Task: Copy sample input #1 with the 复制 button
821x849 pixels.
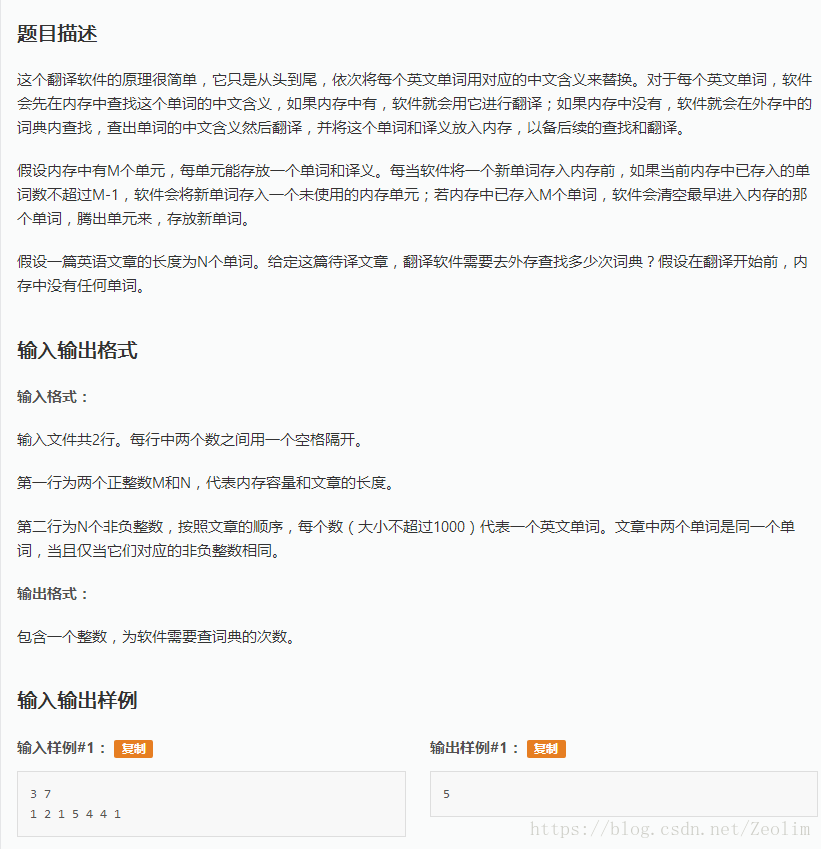Action: point(133,748)
